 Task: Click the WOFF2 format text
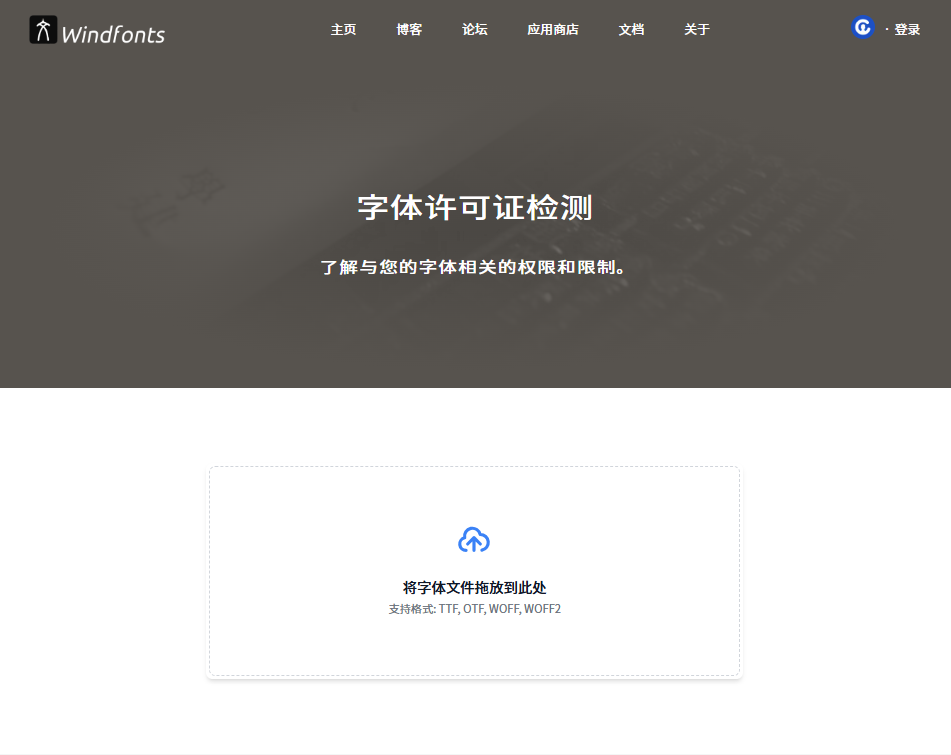(x=543, y=609)
